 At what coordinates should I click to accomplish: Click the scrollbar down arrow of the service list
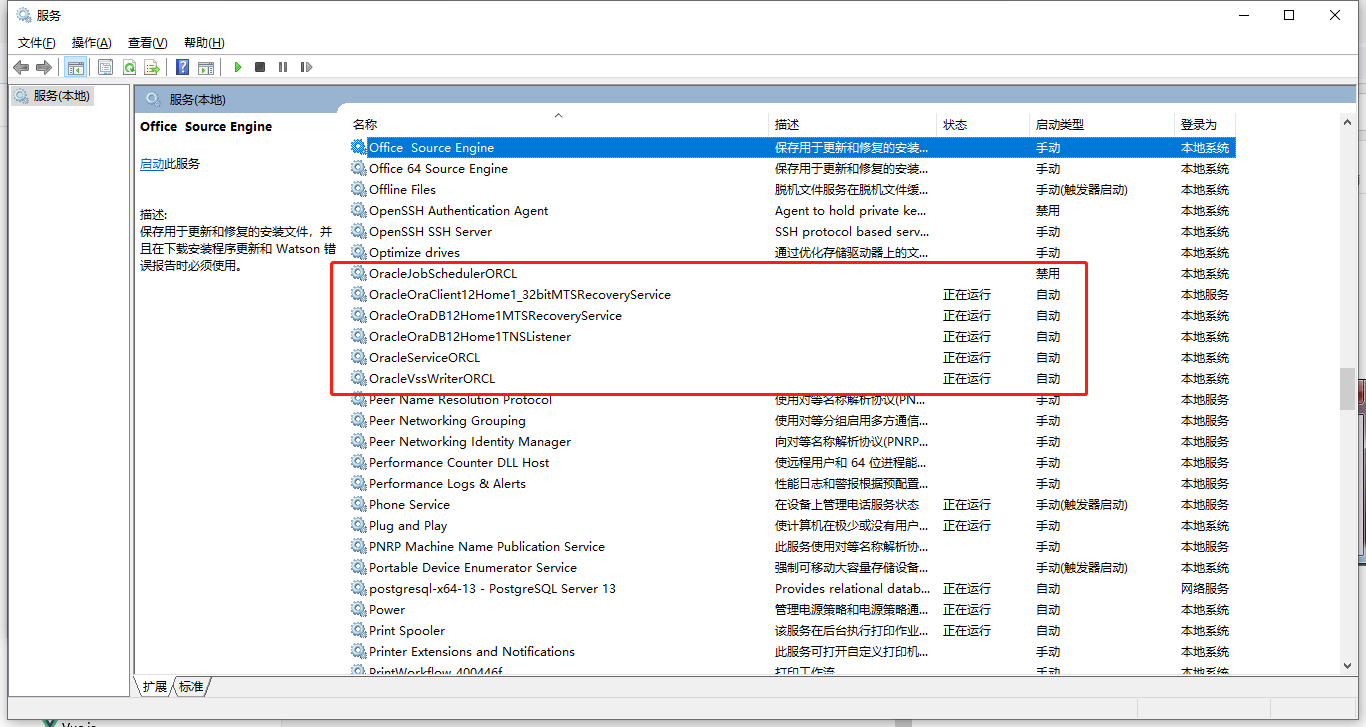1347,665
